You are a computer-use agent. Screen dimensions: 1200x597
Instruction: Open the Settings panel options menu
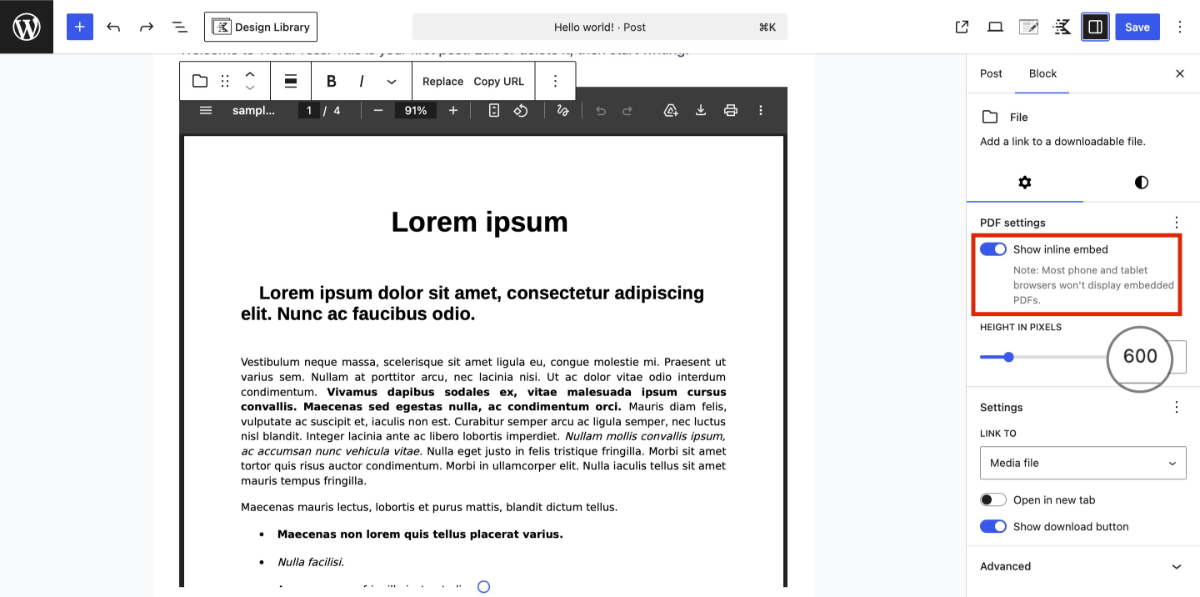click(1176, 407)
